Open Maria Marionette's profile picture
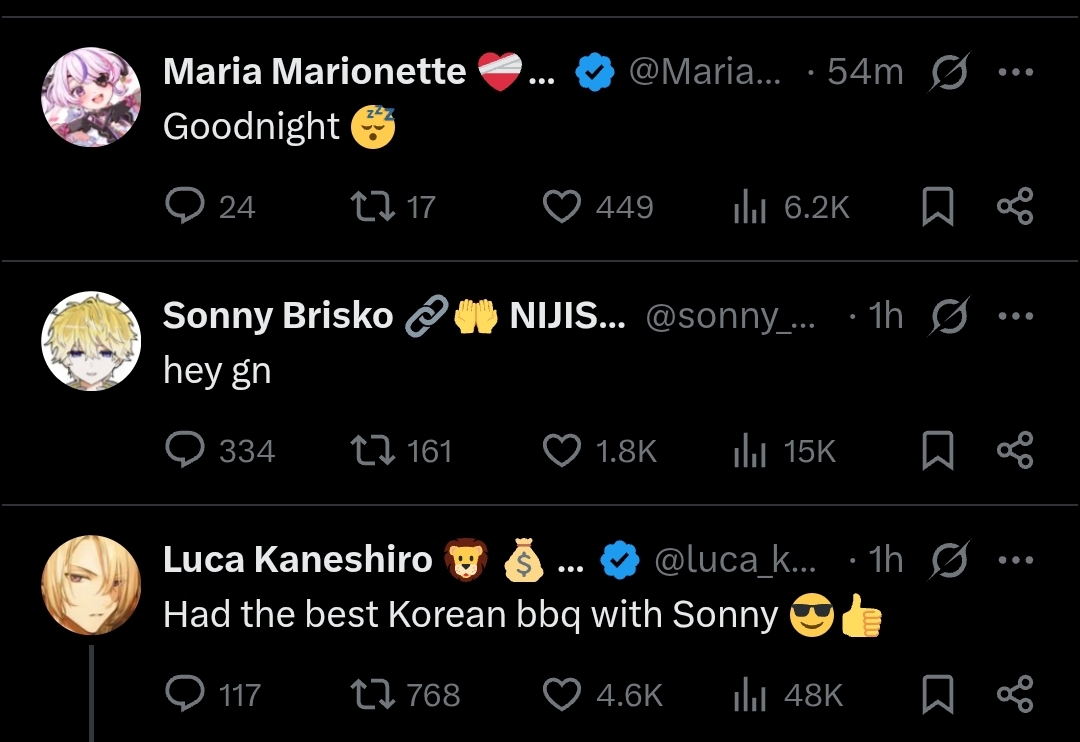The height and width of the screenshot is (742, 1080). coord(91,97)
